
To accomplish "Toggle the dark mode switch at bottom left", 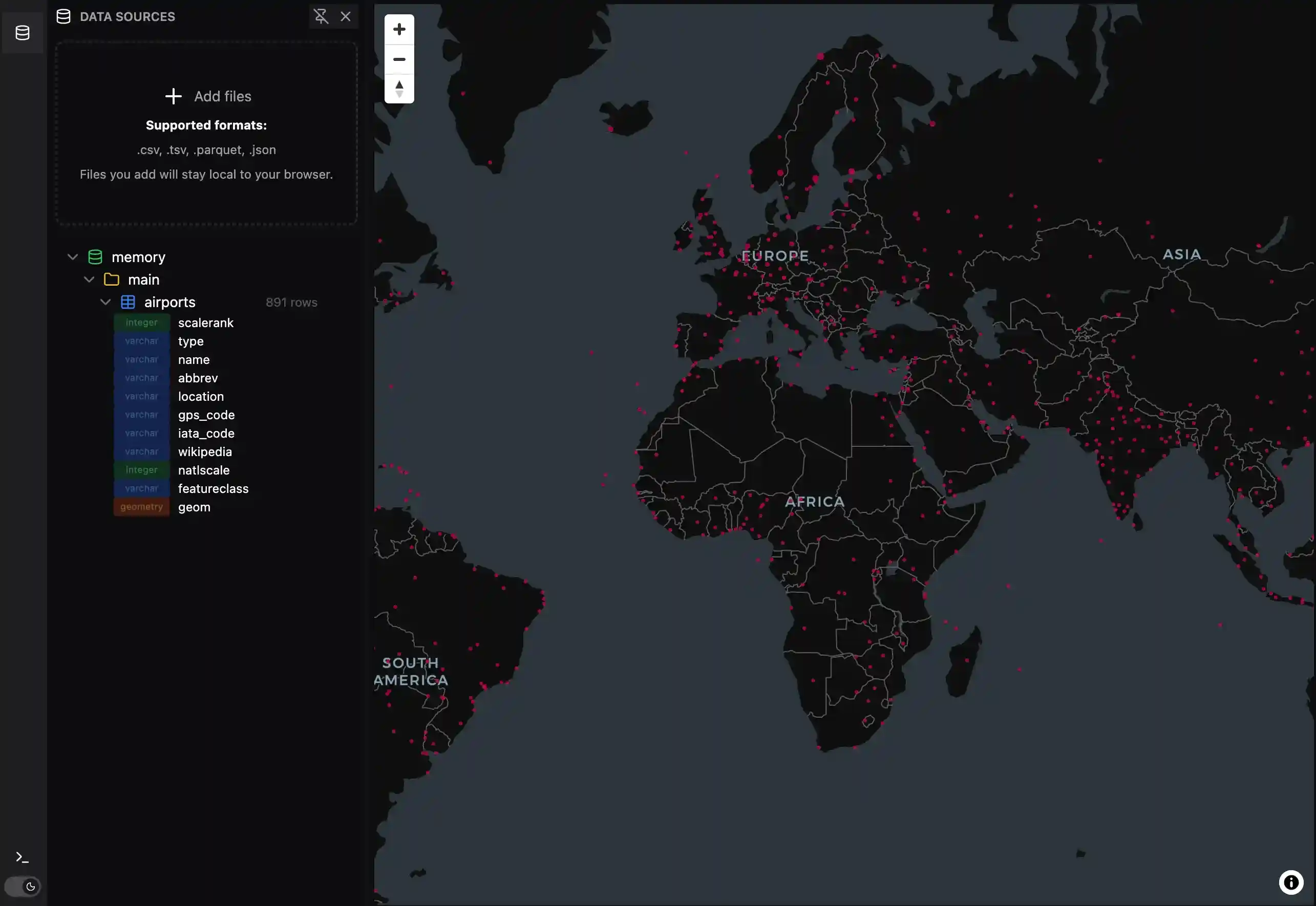I will point(23,886).
